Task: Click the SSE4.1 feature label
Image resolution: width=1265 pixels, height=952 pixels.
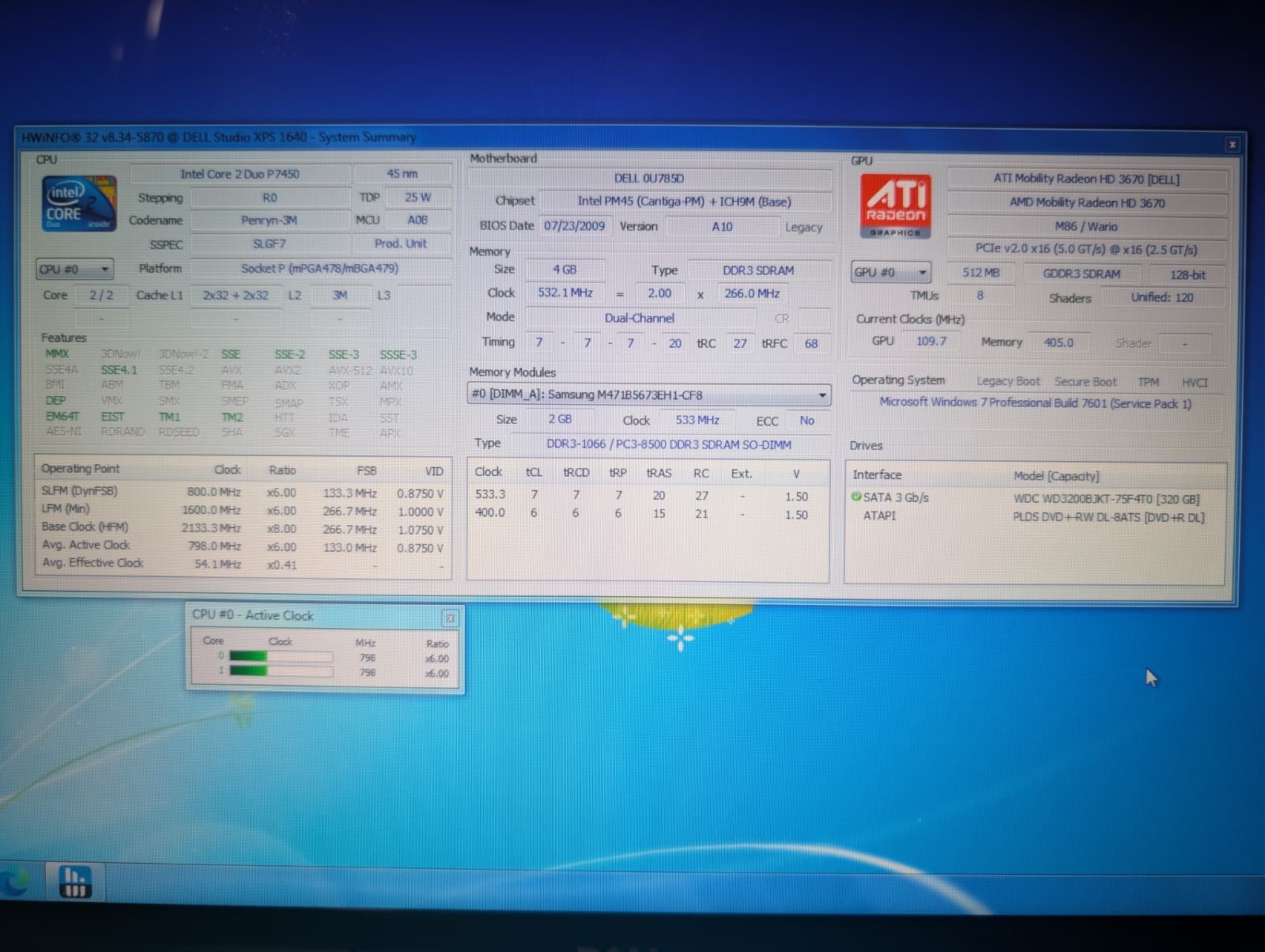Action: (x=119, y=369)
